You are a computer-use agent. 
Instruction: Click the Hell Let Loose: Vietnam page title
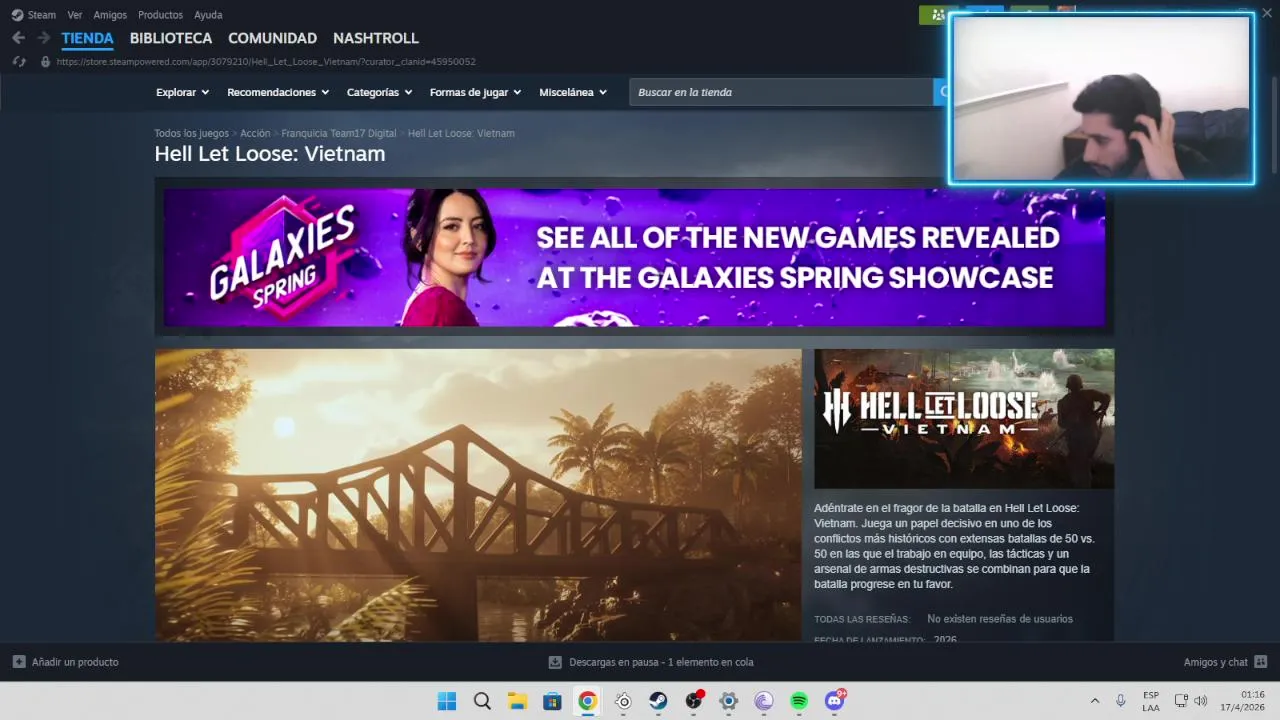coord(270,153)
